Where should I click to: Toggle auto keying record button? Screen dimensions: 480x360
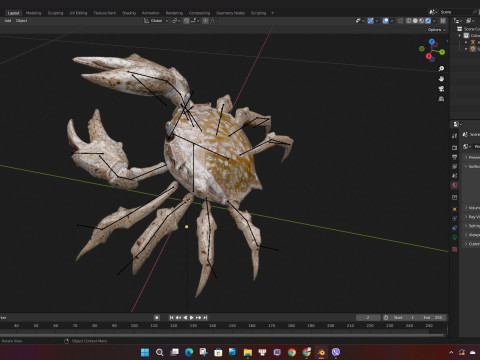coord(157,317)
